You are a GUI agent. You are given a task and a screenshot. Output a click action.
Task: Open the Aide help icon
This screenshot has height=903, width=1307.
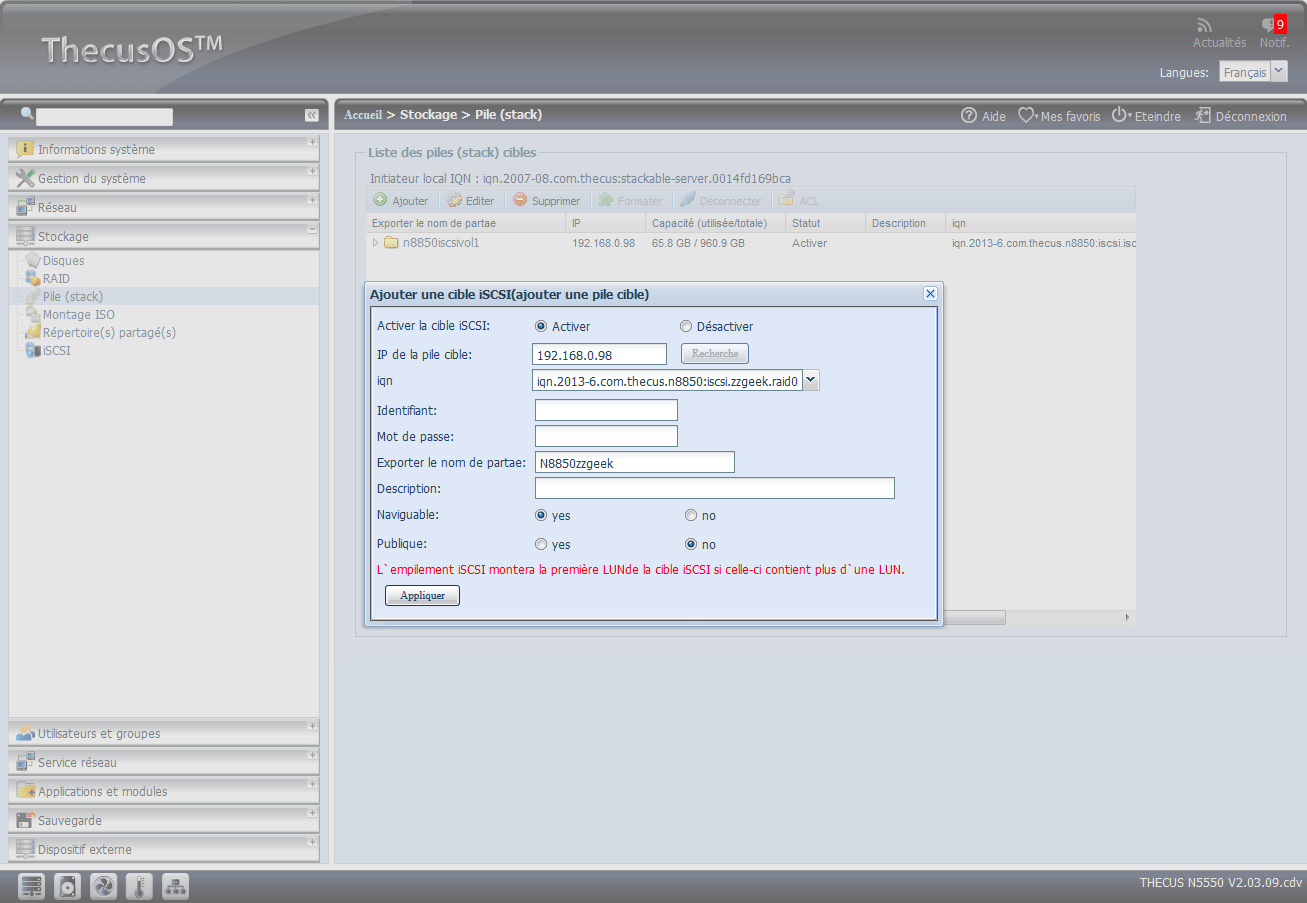968,115
